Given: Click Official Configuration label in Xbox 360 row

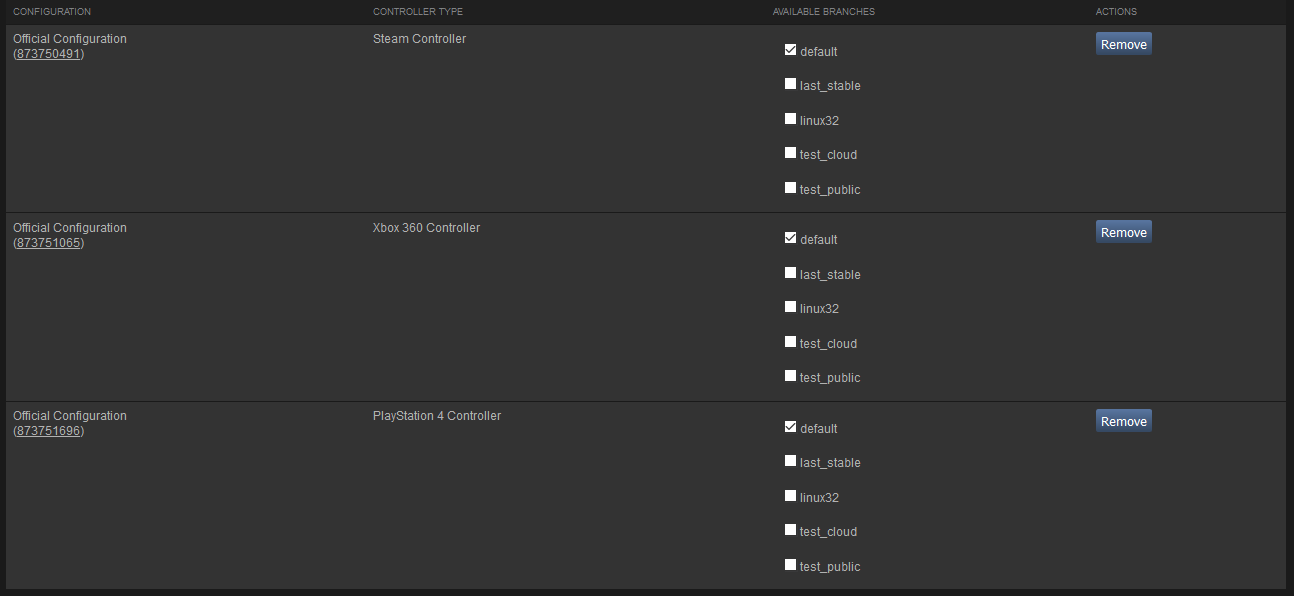Looking at the screenshot, I should click(70, 228).
